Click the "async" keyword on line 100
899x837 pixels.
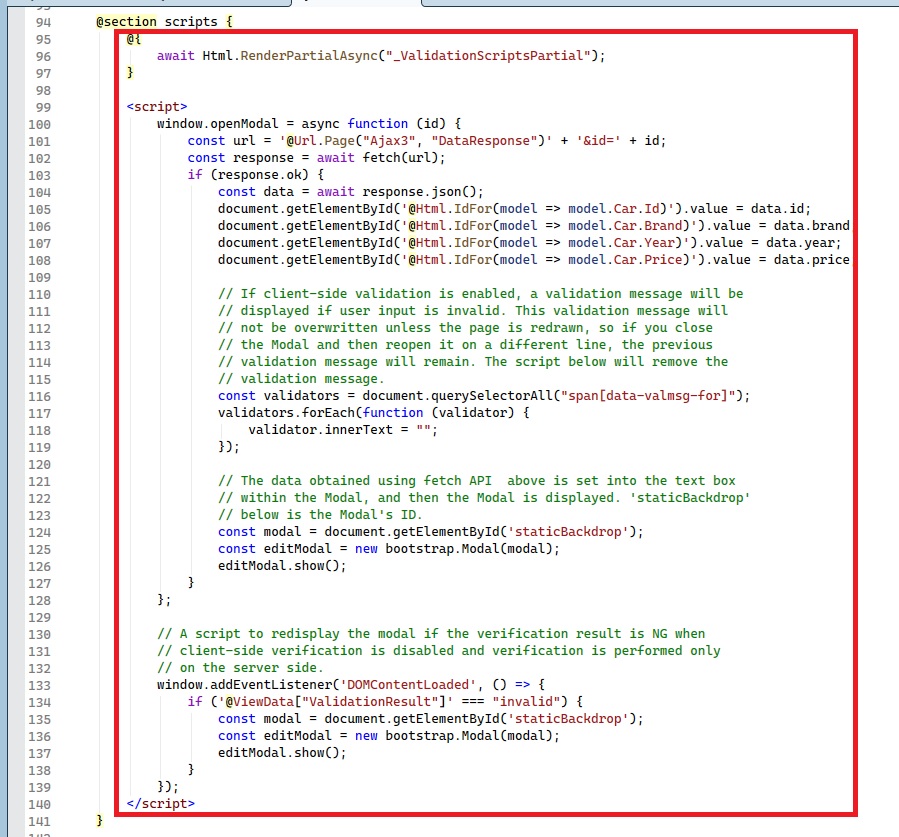pyautogui.click(x=320, y=124)
